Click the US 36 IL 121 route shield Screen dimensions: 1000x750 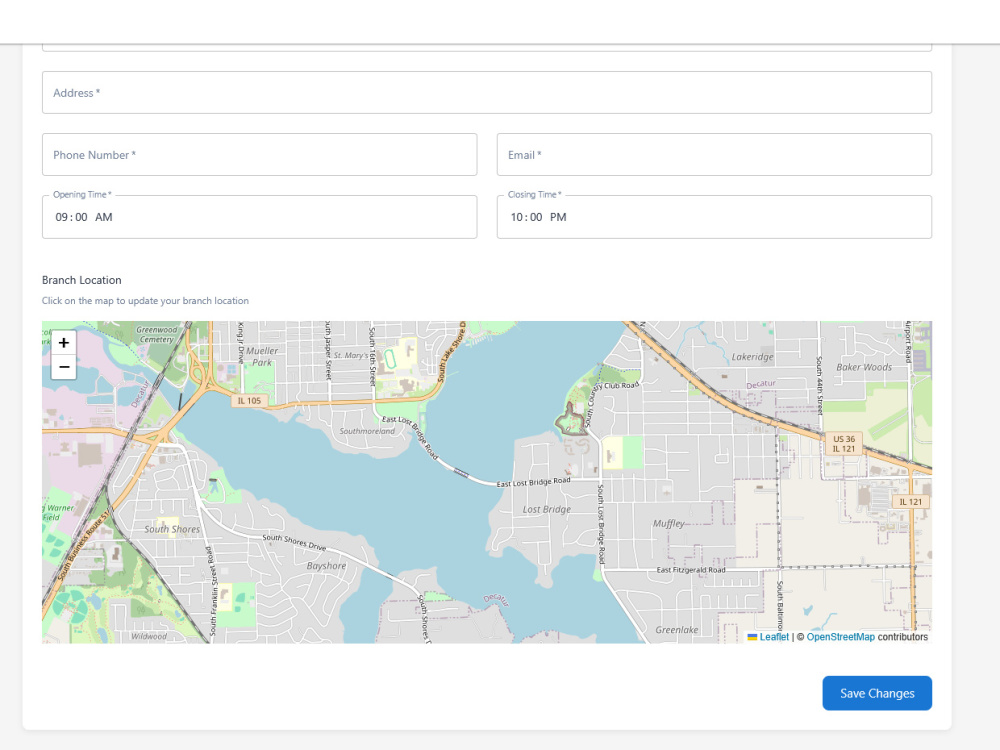[x=844, y=444]
